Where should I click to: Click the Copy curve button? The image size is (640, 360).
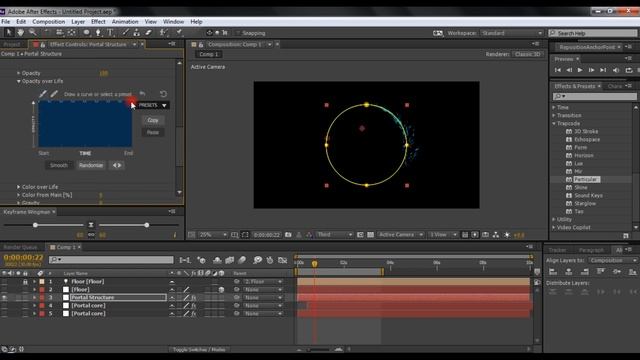[153, 120]
